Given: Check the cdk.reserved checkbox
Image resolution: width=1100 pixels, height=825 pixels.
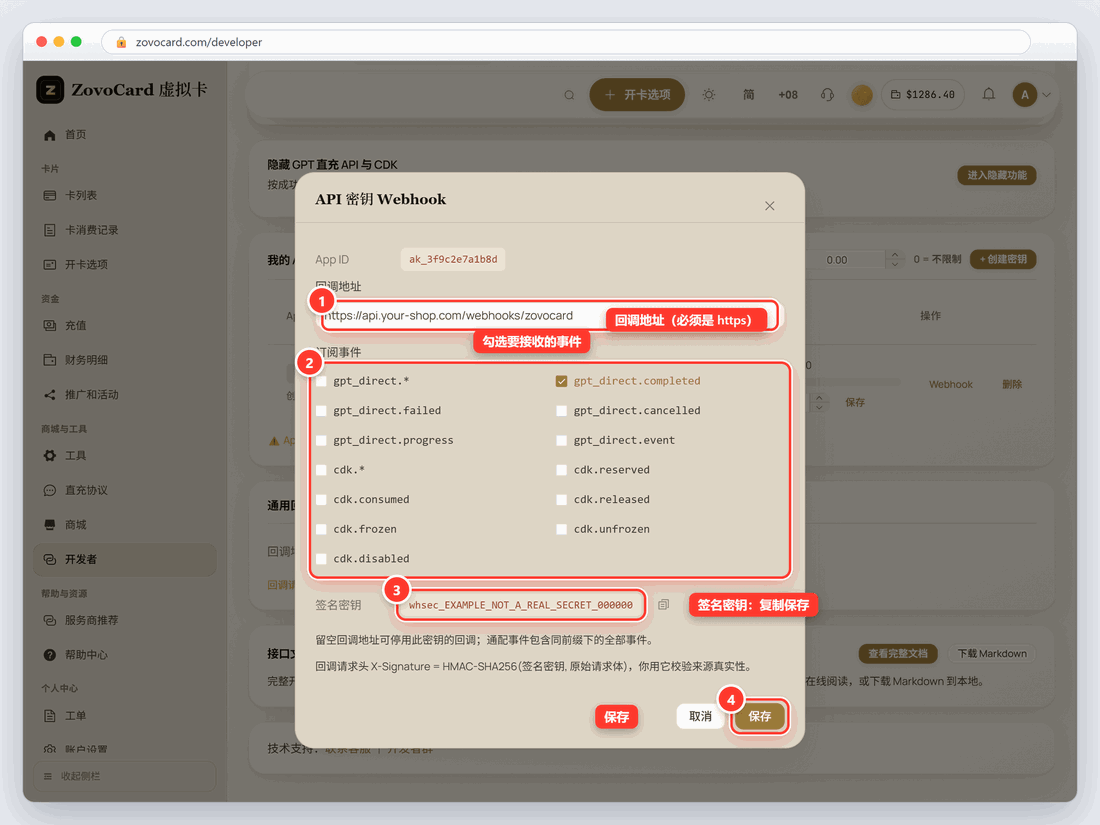Looking at the screenshot, I should (x=561, y=470).
